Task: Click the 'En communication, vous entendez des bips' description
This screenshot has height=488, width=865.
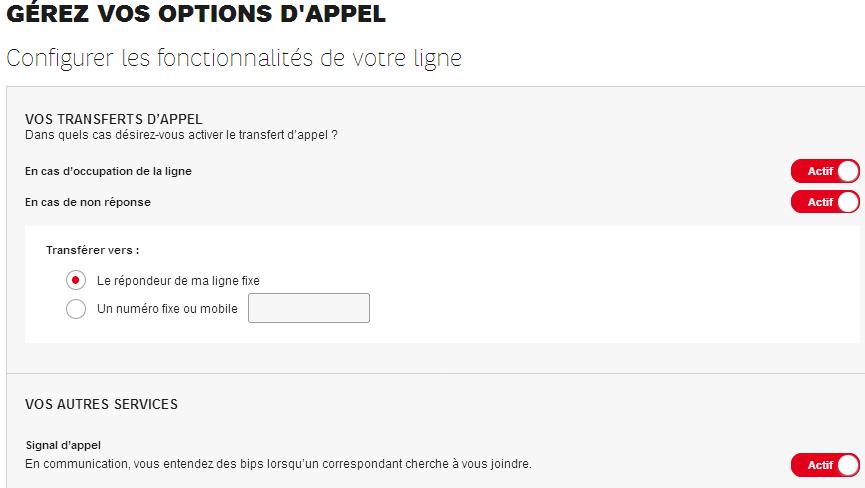Action: click(278, 464)
